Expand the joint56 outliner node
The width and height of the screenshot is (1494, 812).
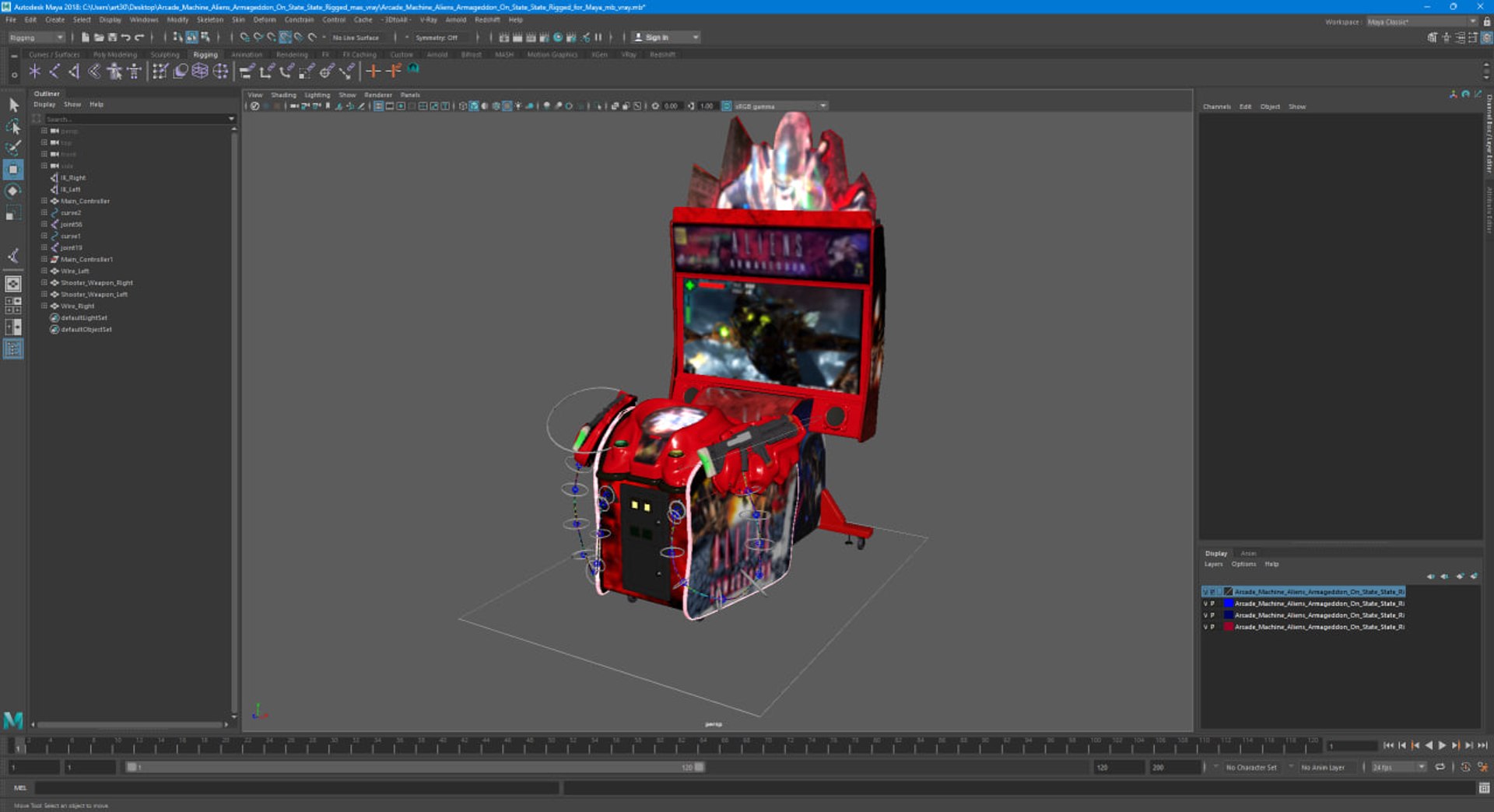pyautogui.click(x=44, y=224)
